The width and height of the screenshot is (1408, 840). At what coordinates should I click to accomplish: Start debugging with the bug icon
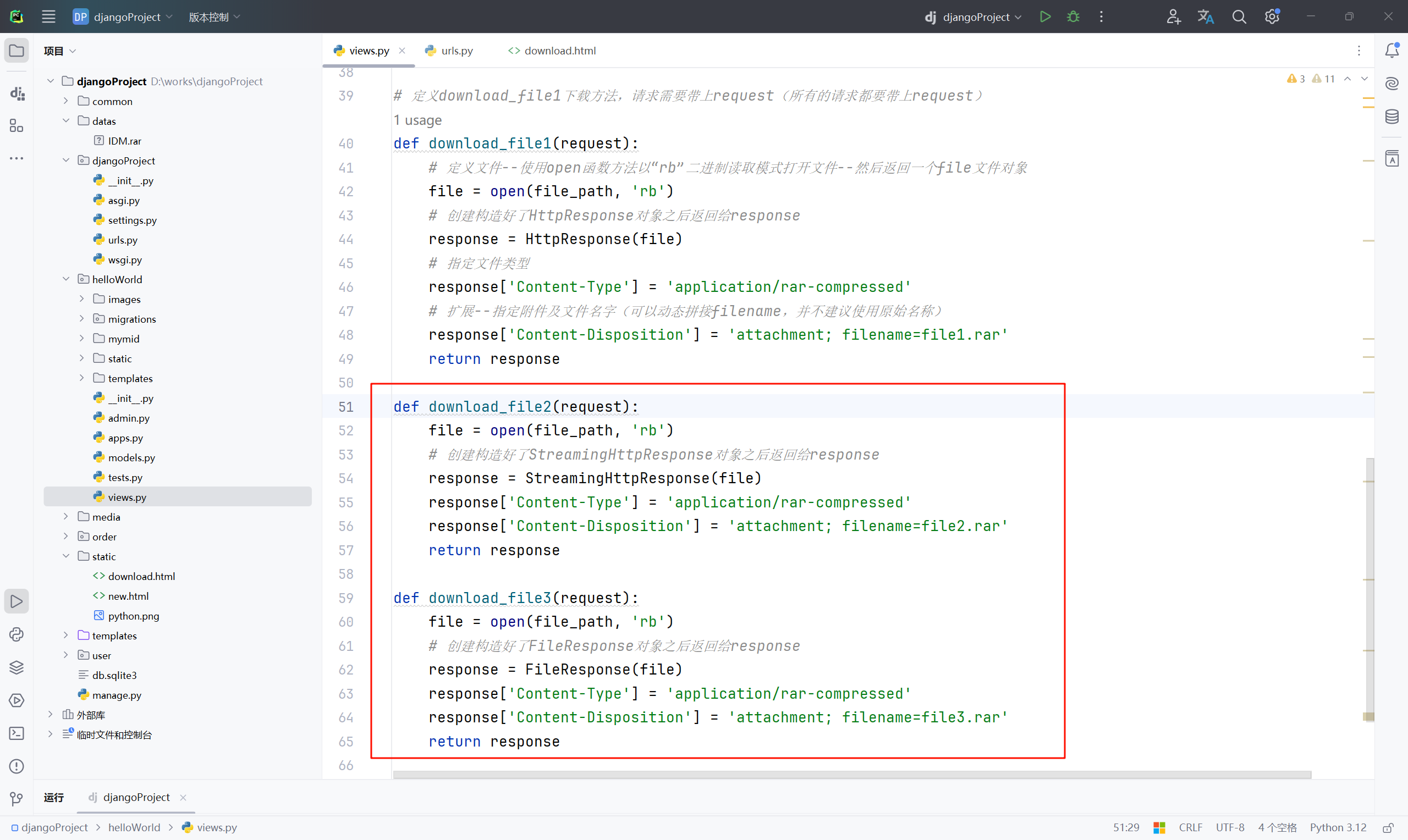pos(1073,17)
